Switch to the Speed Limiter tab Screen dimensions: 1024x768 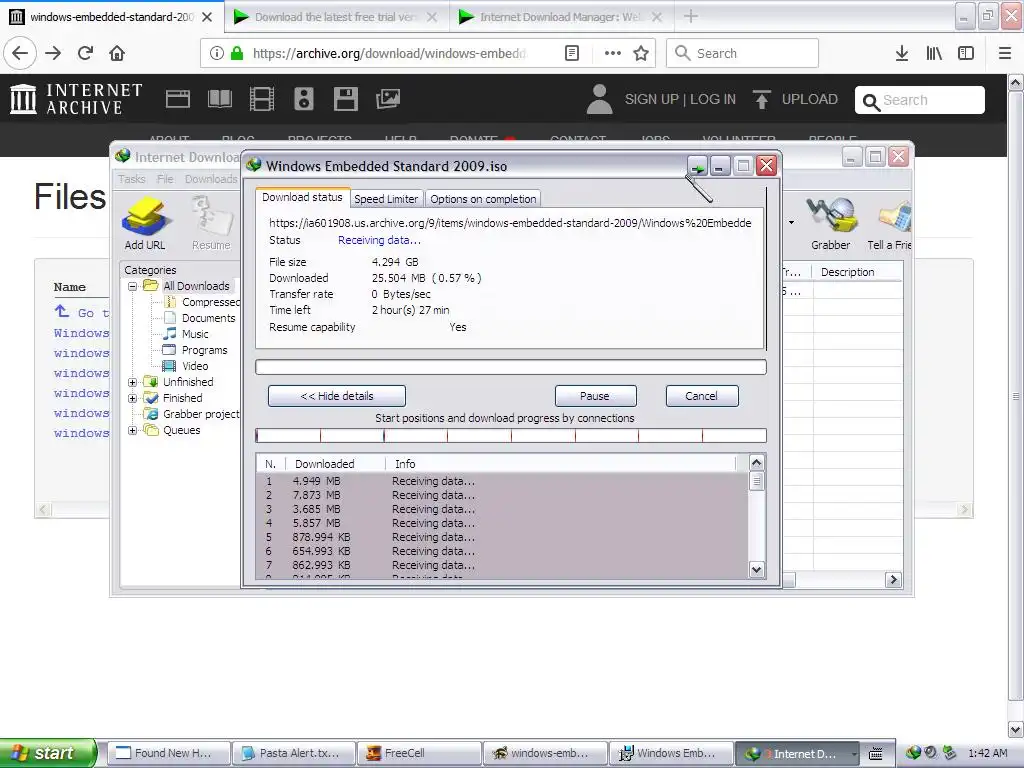pos(386,199)
